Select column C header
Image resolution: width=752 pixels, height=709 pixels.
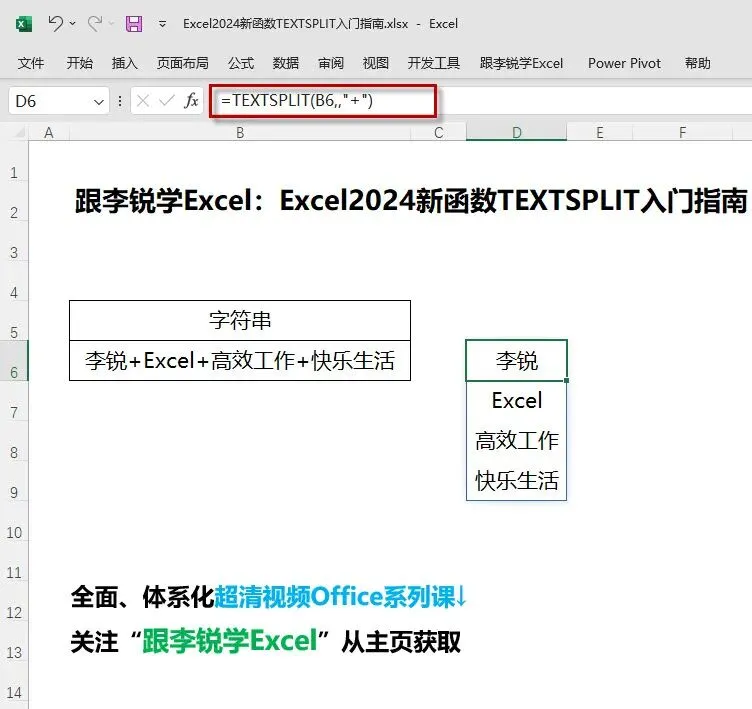pyautogui.click(x=438, y=132)
